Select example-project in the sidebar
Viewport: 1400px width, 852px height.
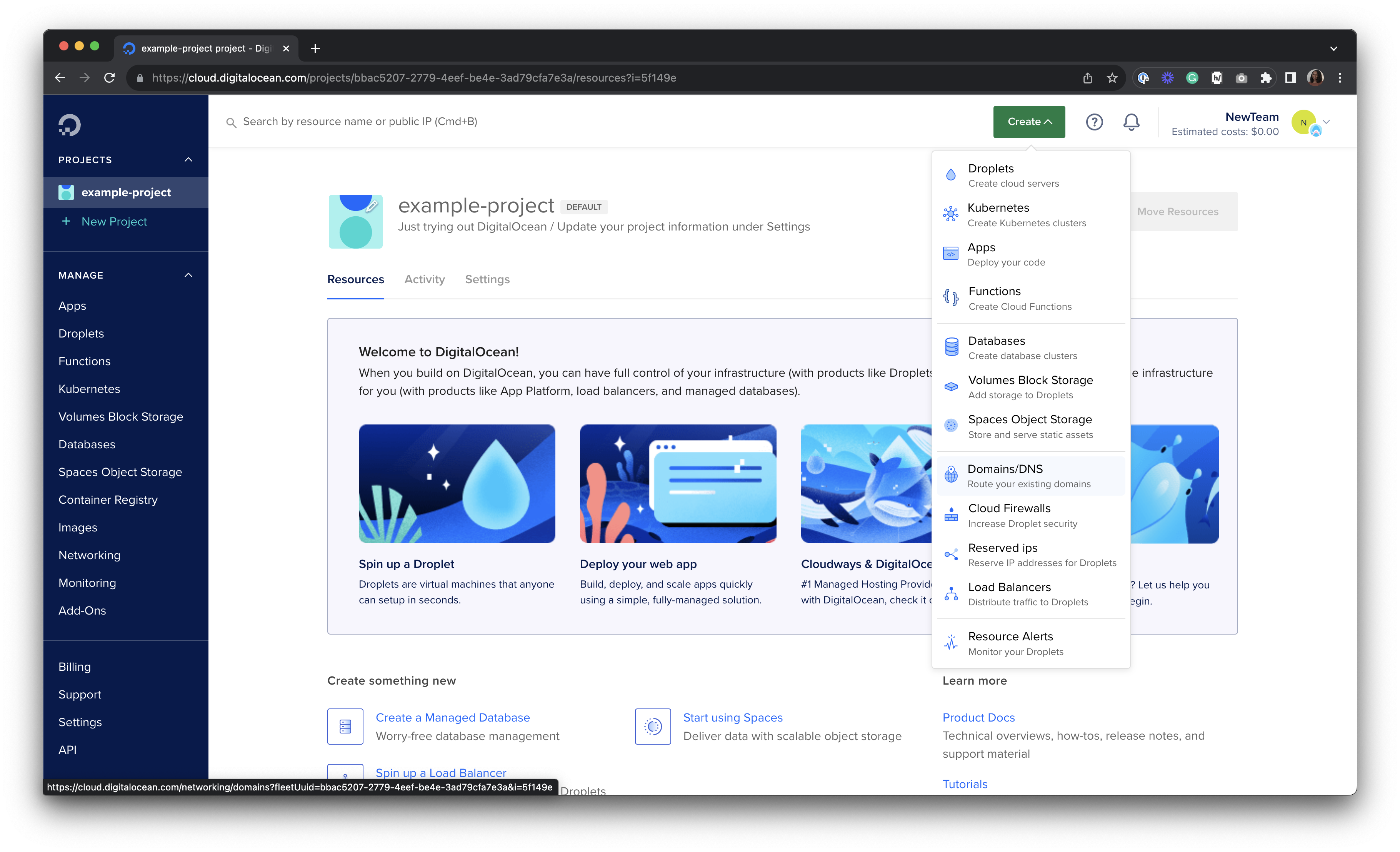[125, 192]
